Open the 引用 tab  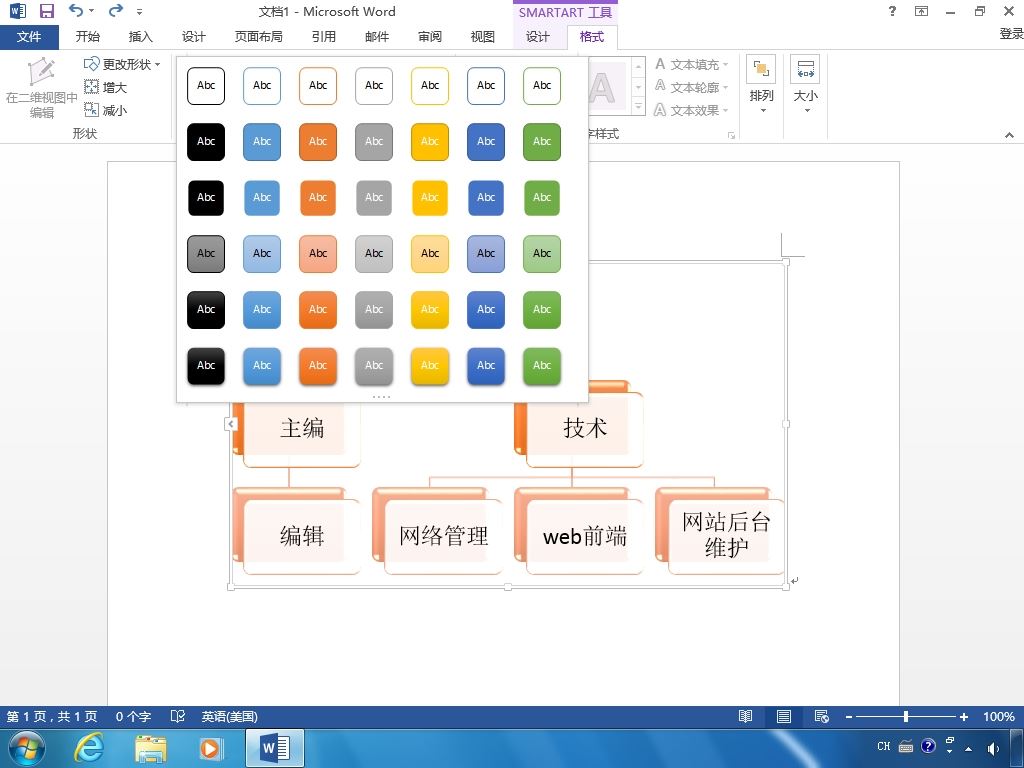pos(323,37)
